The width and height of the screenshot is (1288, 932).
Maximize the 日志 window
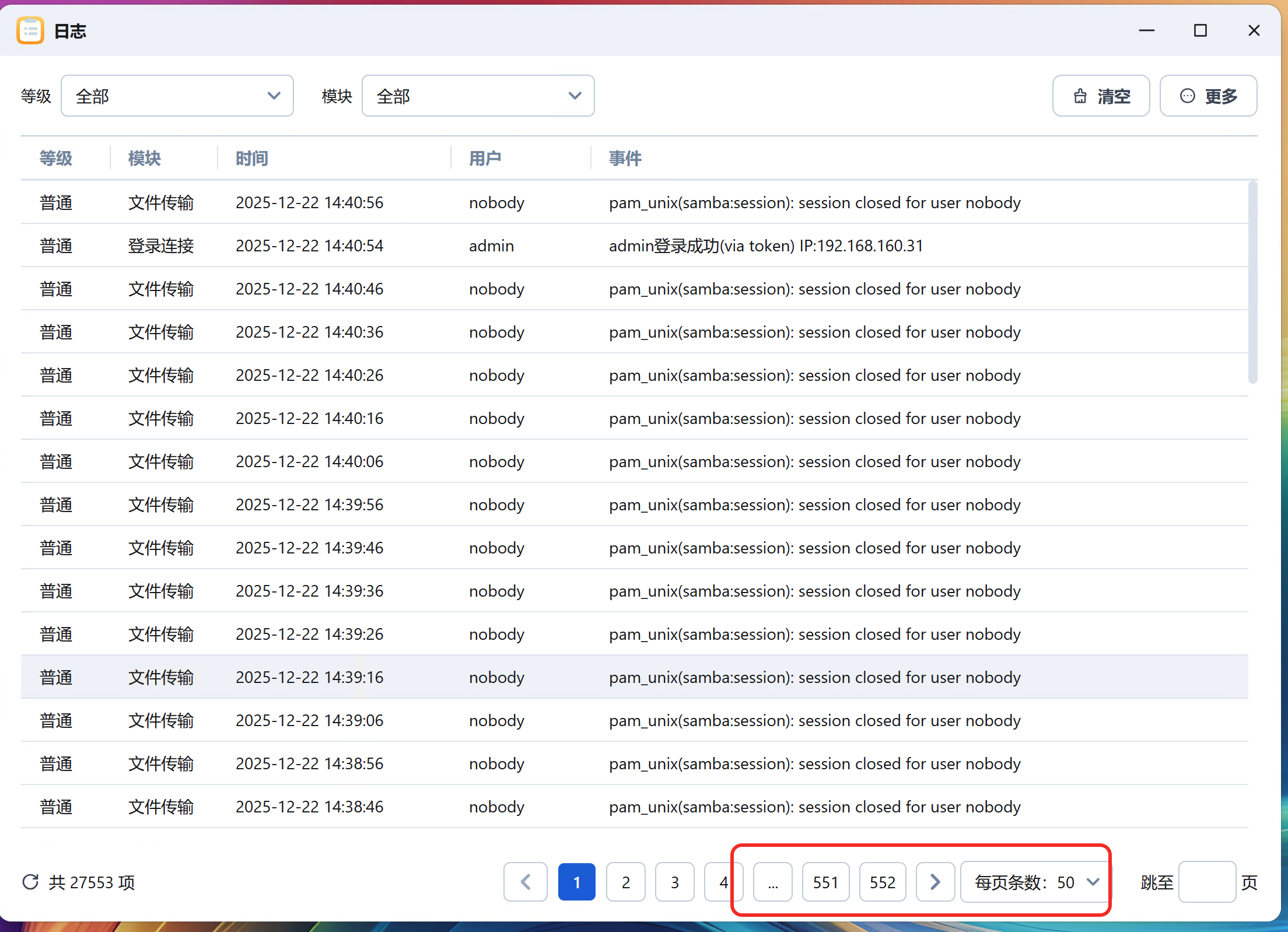pyautogui.click(x=1200, y=30)
